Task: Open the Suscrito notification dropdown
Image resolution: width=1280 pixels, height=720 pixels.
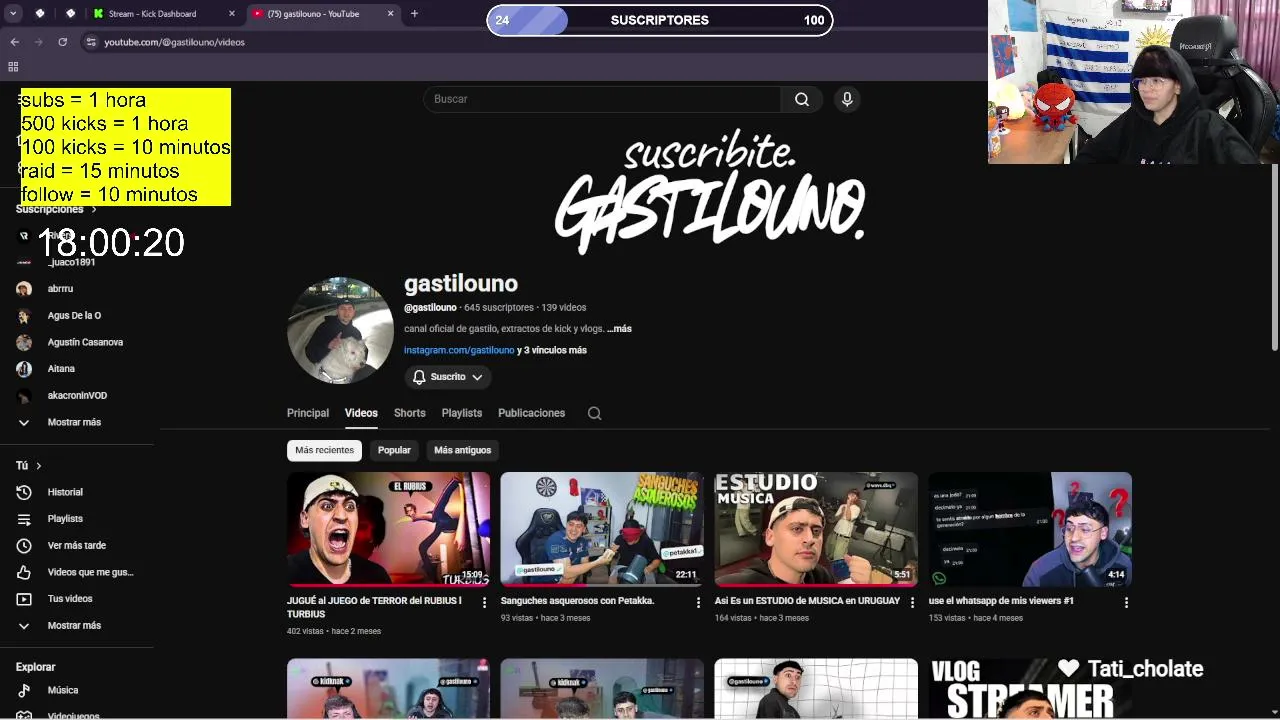Action: pyautogui.click(x=448, y=377)
